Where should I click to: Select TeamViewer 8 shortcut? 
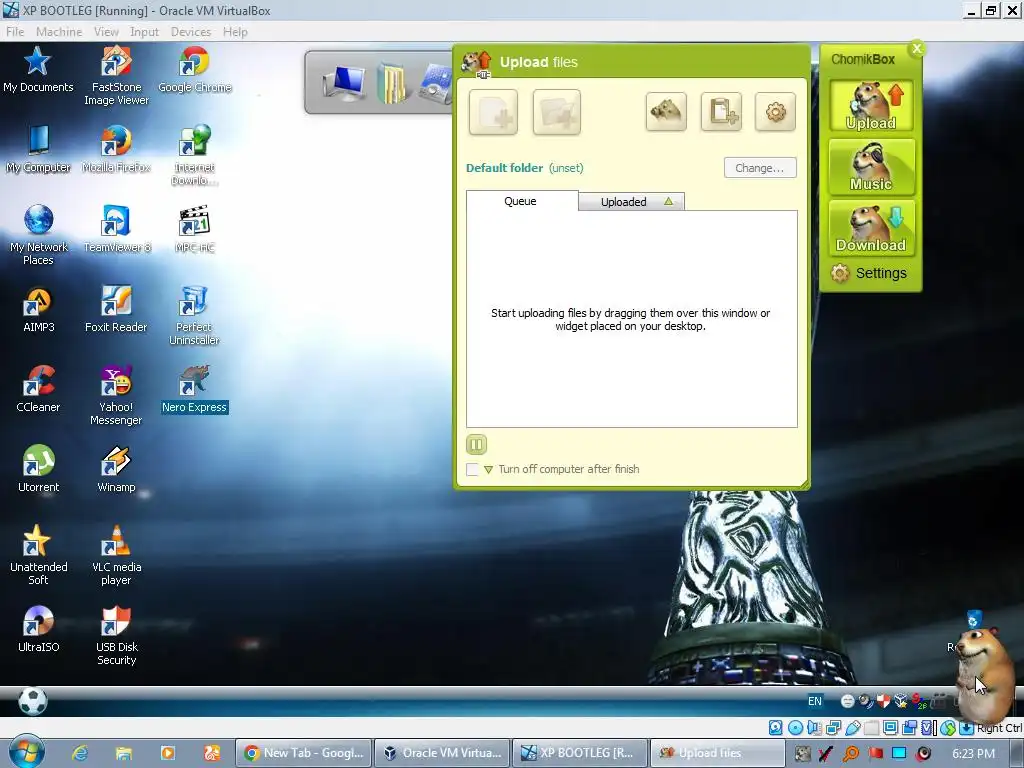116,230
